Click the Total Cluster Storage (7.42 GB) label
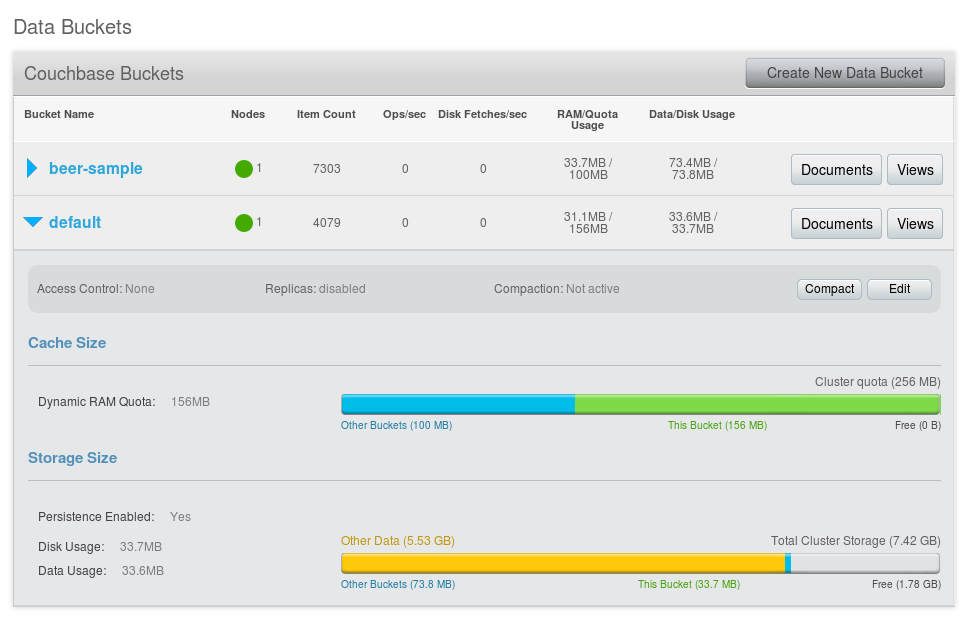Image resolution: width=974 pixels, height=625 pixels. coord(856,541)
